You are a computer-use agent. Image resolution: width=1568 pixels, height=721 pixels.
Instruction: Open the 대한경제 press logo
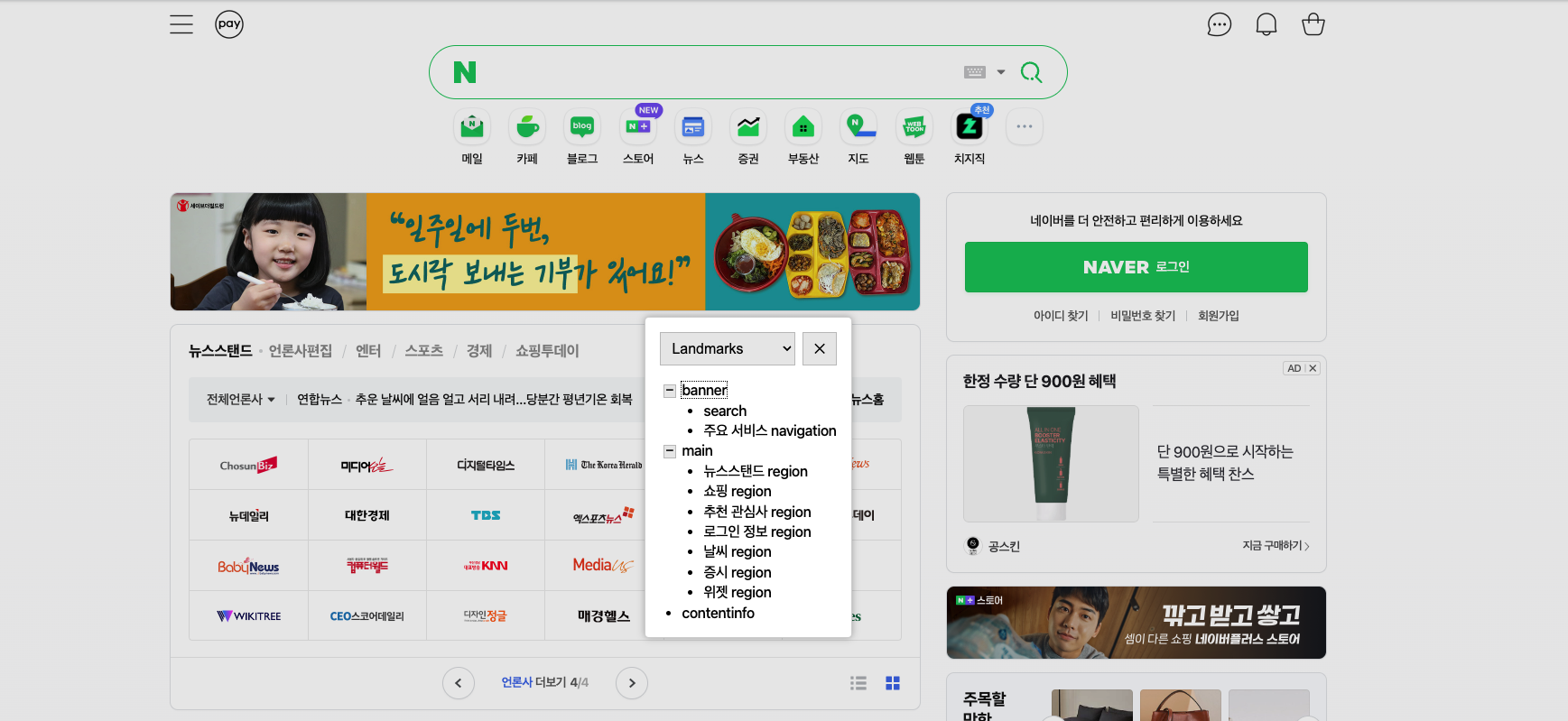pyautogui.click(x=366, y=515)
